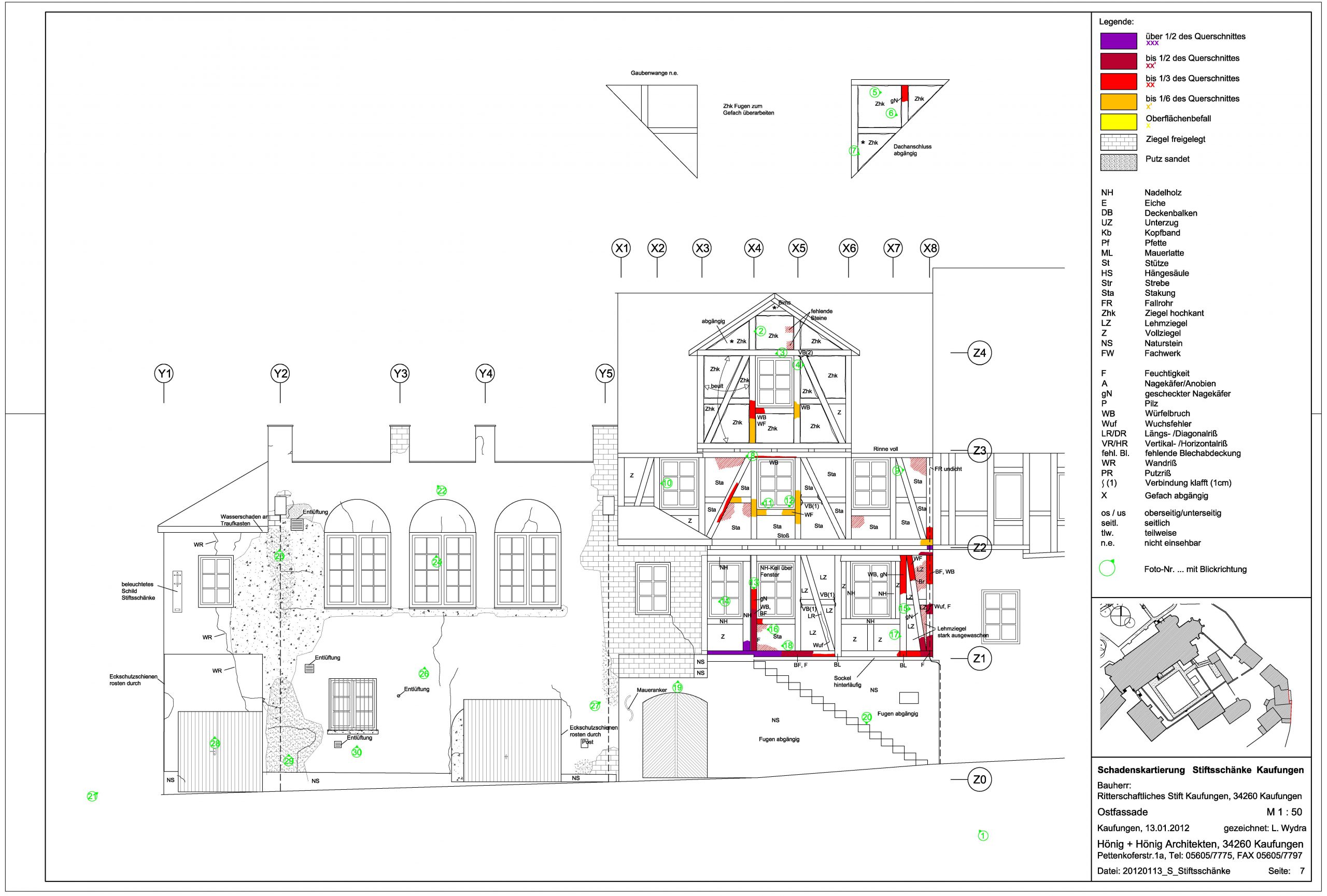Click the Putz sandet dotted pattern swatch

1119,162
